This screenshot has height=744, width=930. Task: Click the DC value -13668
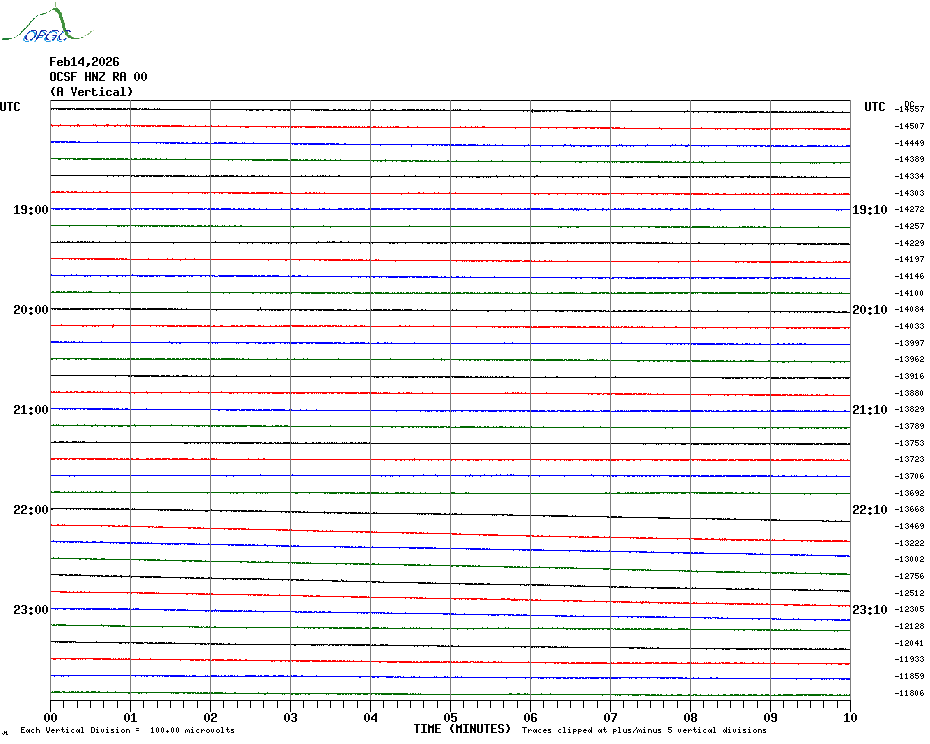pos(909,509)
